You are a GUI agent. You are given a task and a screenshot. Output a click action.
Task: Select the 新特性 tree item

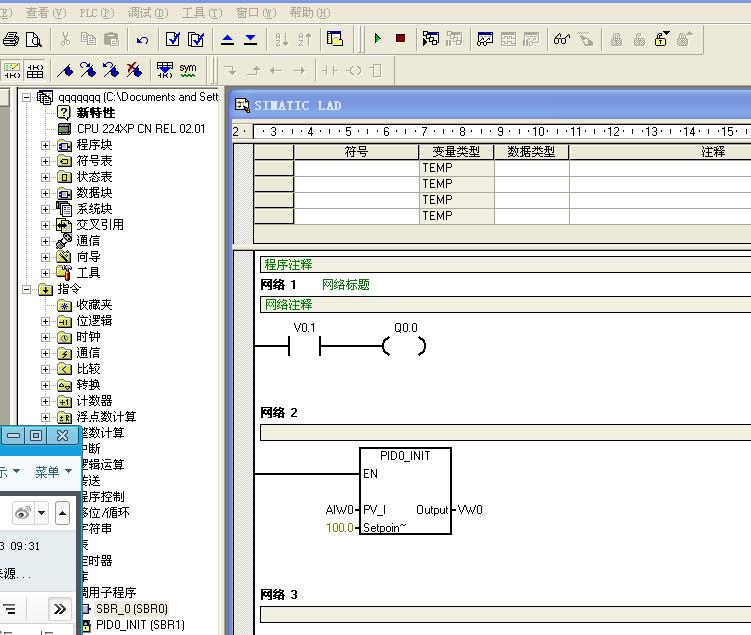pos(96,113)
